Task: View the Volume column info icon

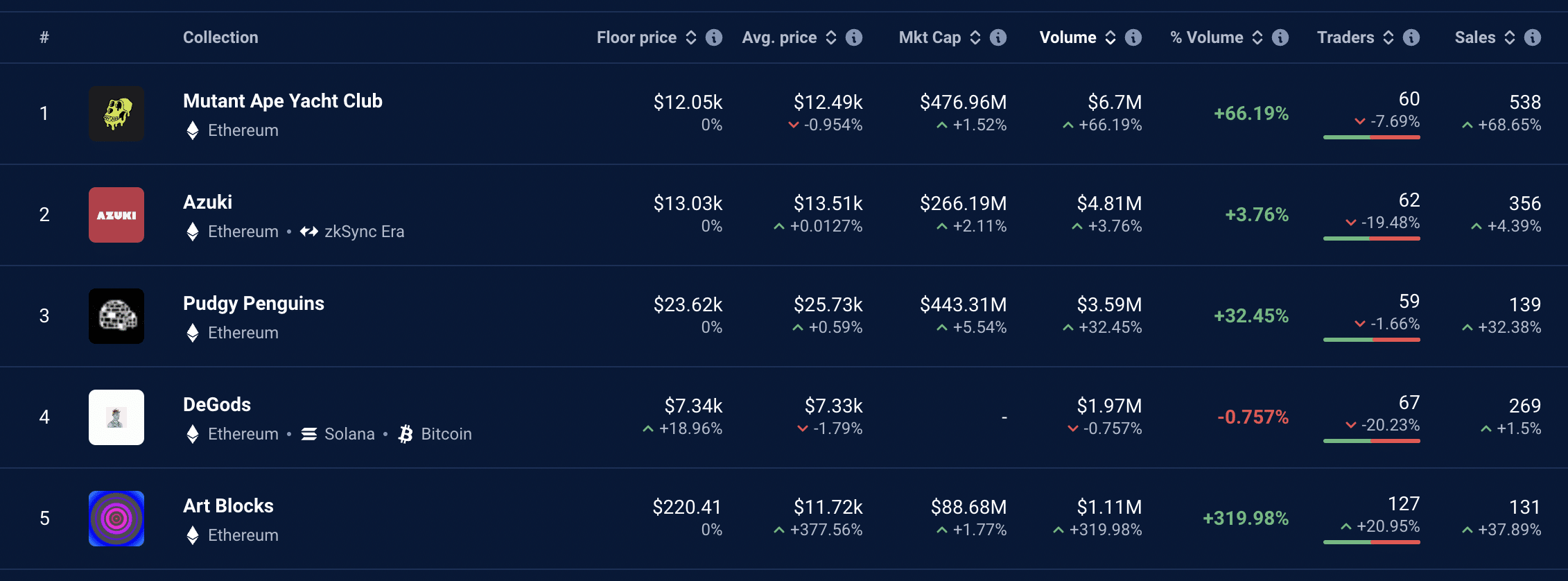Action: pos(1133,37)
